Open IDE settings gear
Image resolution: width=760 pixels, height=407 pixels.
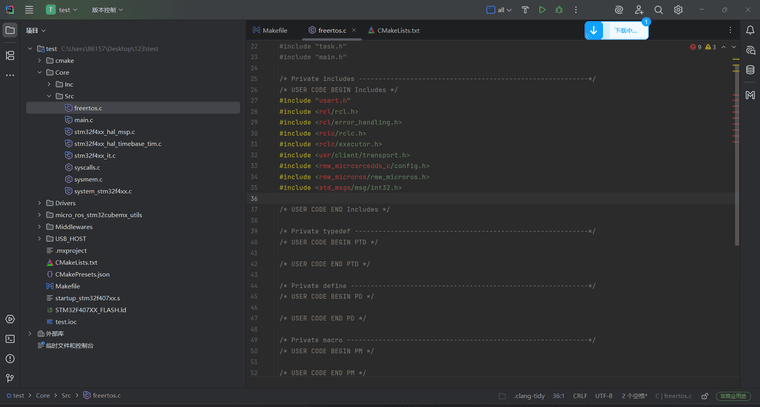pos(678,10)
